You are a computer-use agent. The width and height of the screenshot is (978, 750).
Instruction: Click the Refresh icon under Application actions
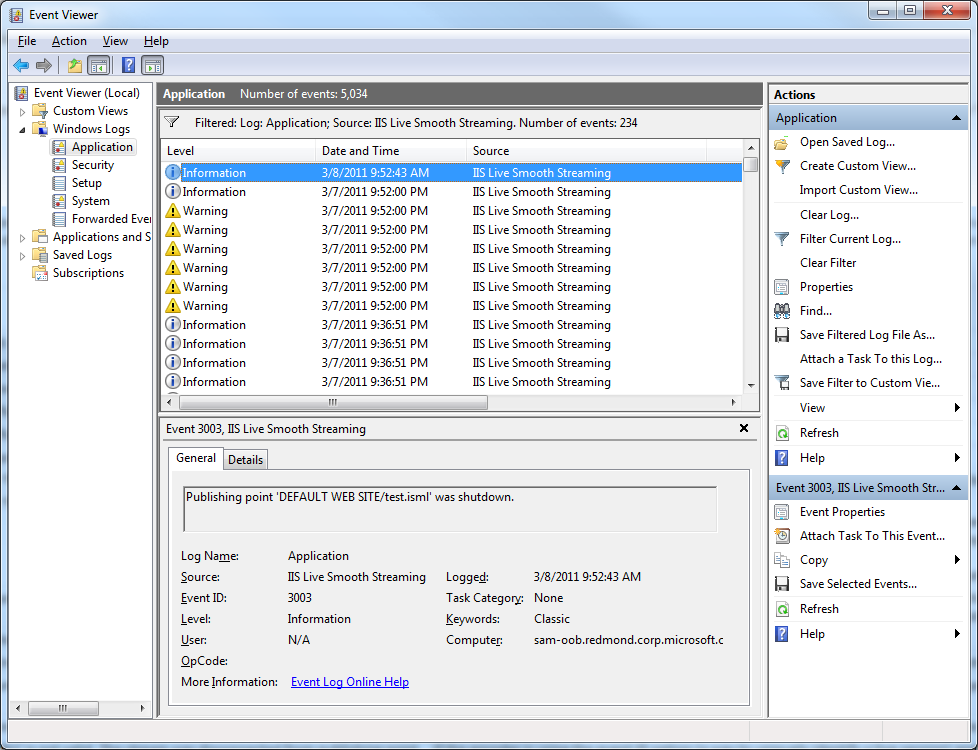(782, 433)
